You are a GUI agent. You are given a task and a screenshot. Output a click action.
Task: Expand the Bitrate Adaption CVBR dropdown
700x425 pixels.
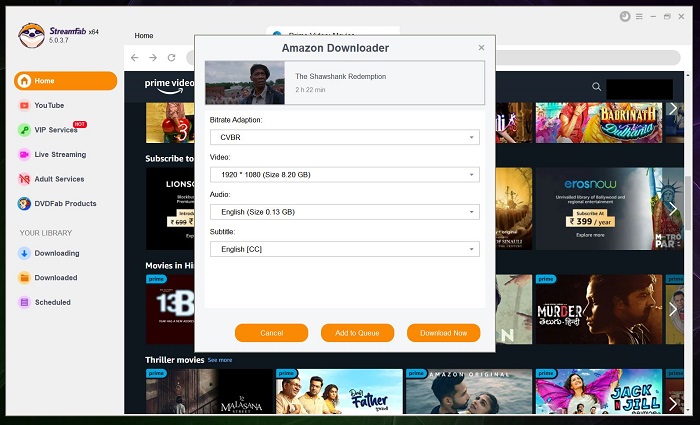(x=344, y=137)
